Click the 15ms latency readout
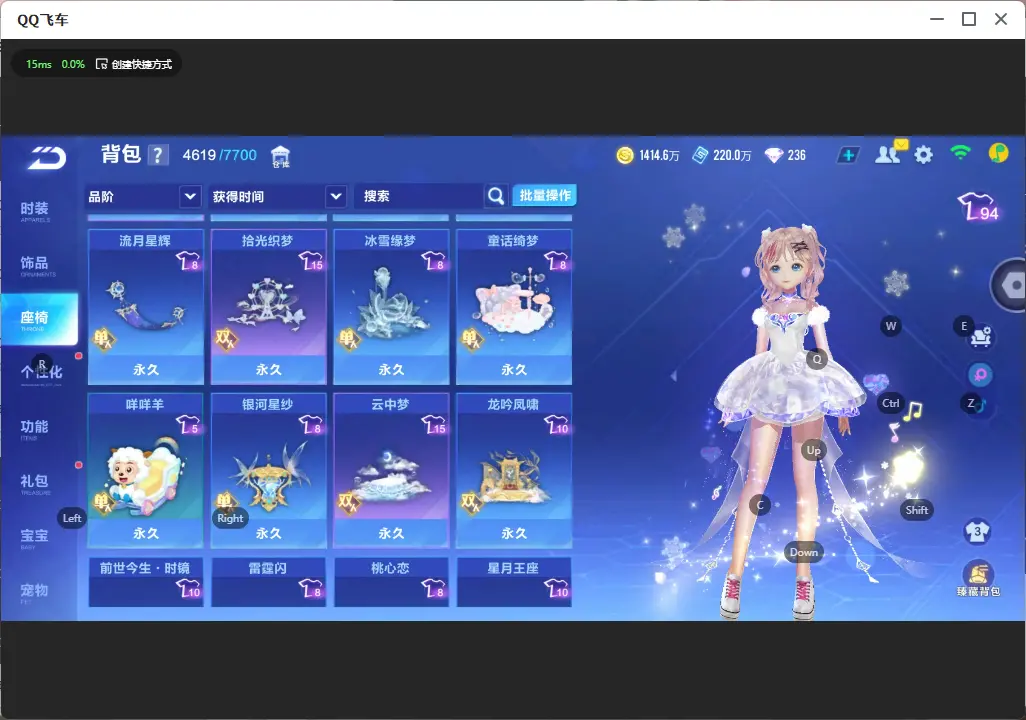 39,64
